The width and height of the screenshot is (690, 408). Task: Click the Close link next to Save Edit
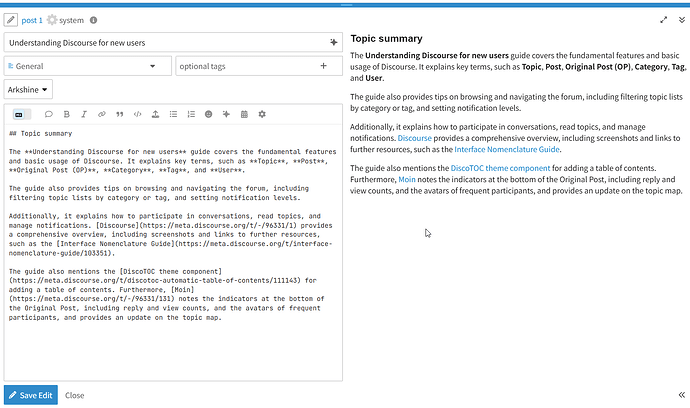coord(74,395)
